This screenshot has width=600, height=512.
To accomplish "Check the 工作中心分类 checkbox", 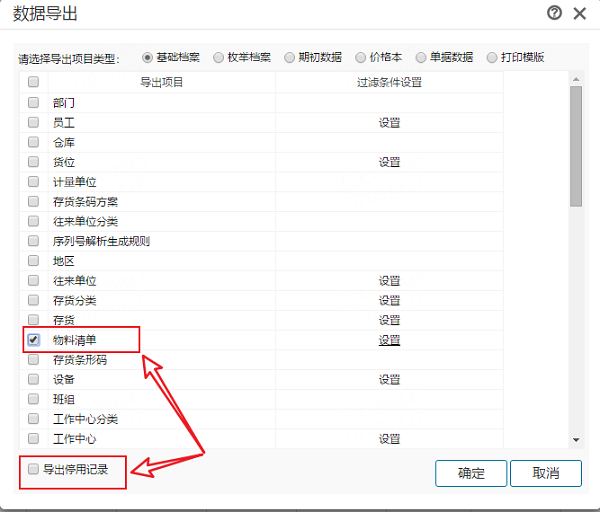I will pyautogui.click(x=33, y=419).
